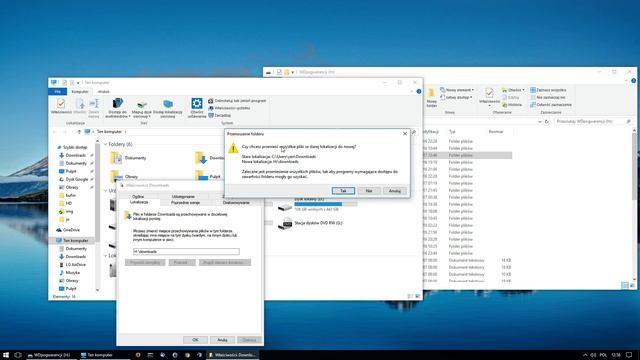Image resolution: width=640 pixels, height=360 pixels.
Task: Sort by the Rozmiar column header
Action: click(496, 132)
